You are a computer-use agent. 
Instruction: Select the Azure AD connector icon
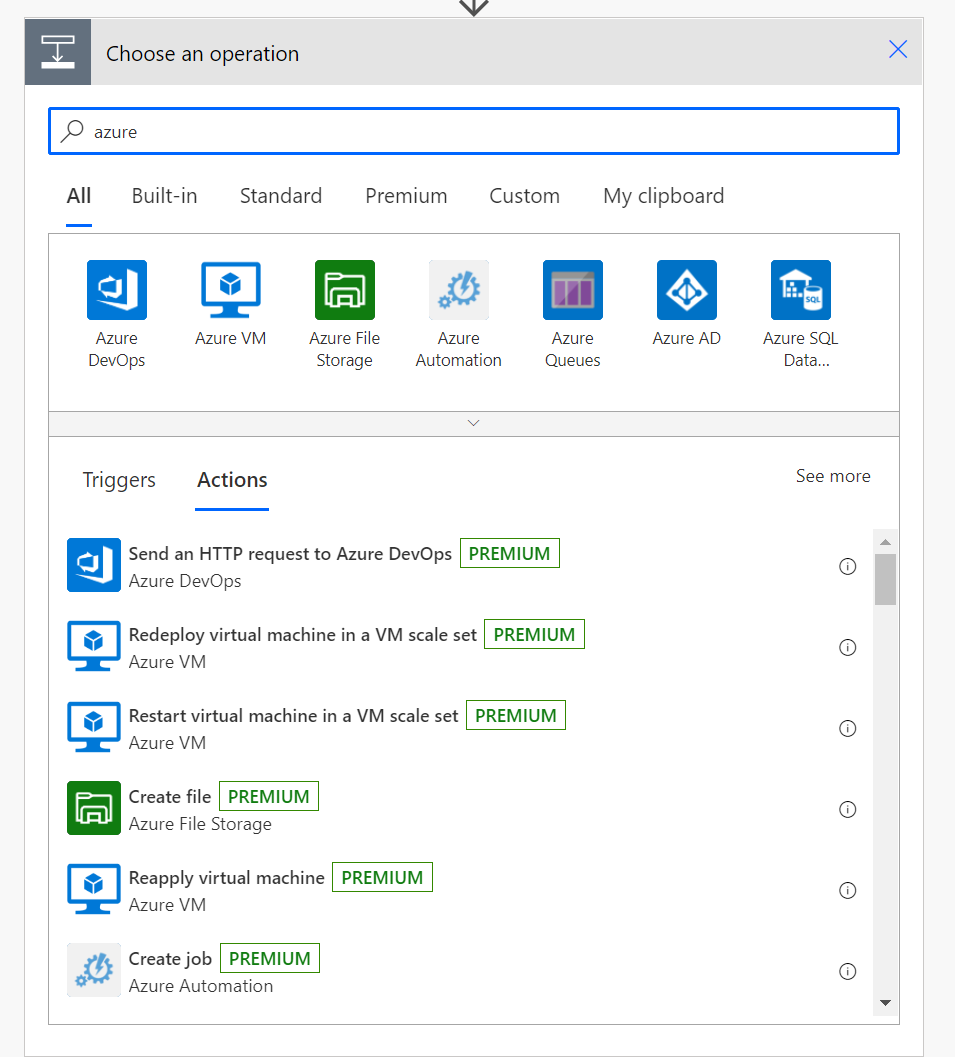(x=687, y=290)
